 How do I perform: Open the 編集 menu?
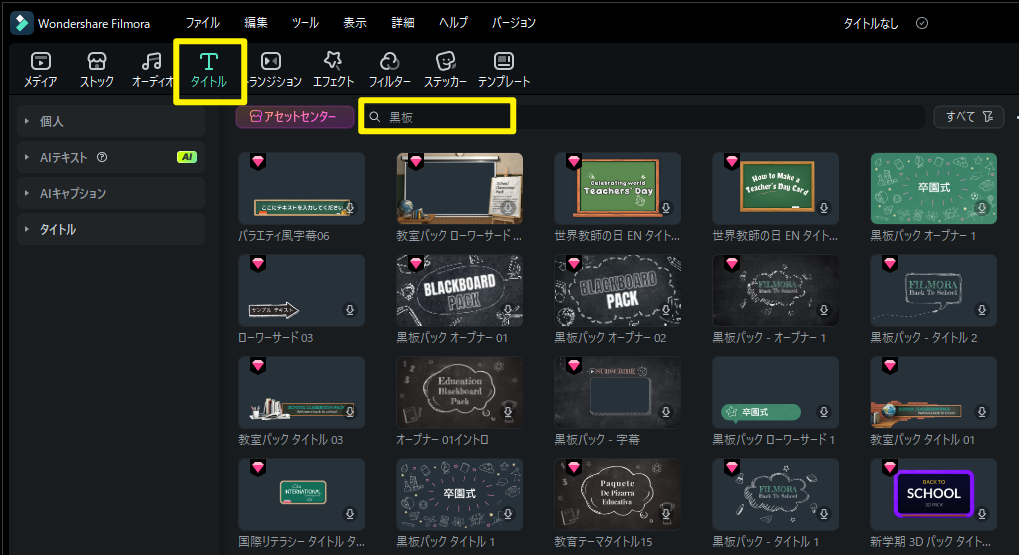pos(255,23)
